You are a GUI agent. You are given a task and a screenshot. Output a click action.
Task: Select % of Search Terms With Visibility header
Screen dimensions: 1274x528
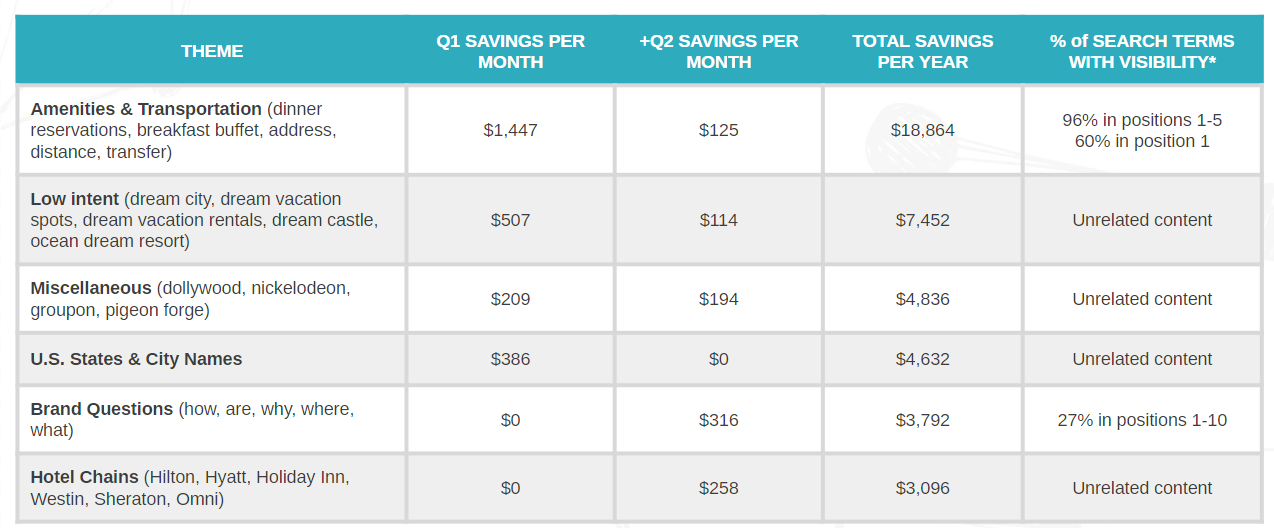tap(1142, 51)
